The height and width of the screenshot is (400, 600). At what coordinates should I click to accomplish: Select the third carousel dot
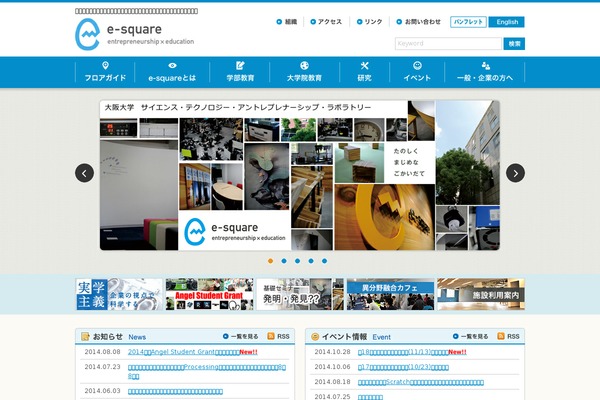point(297,261)
